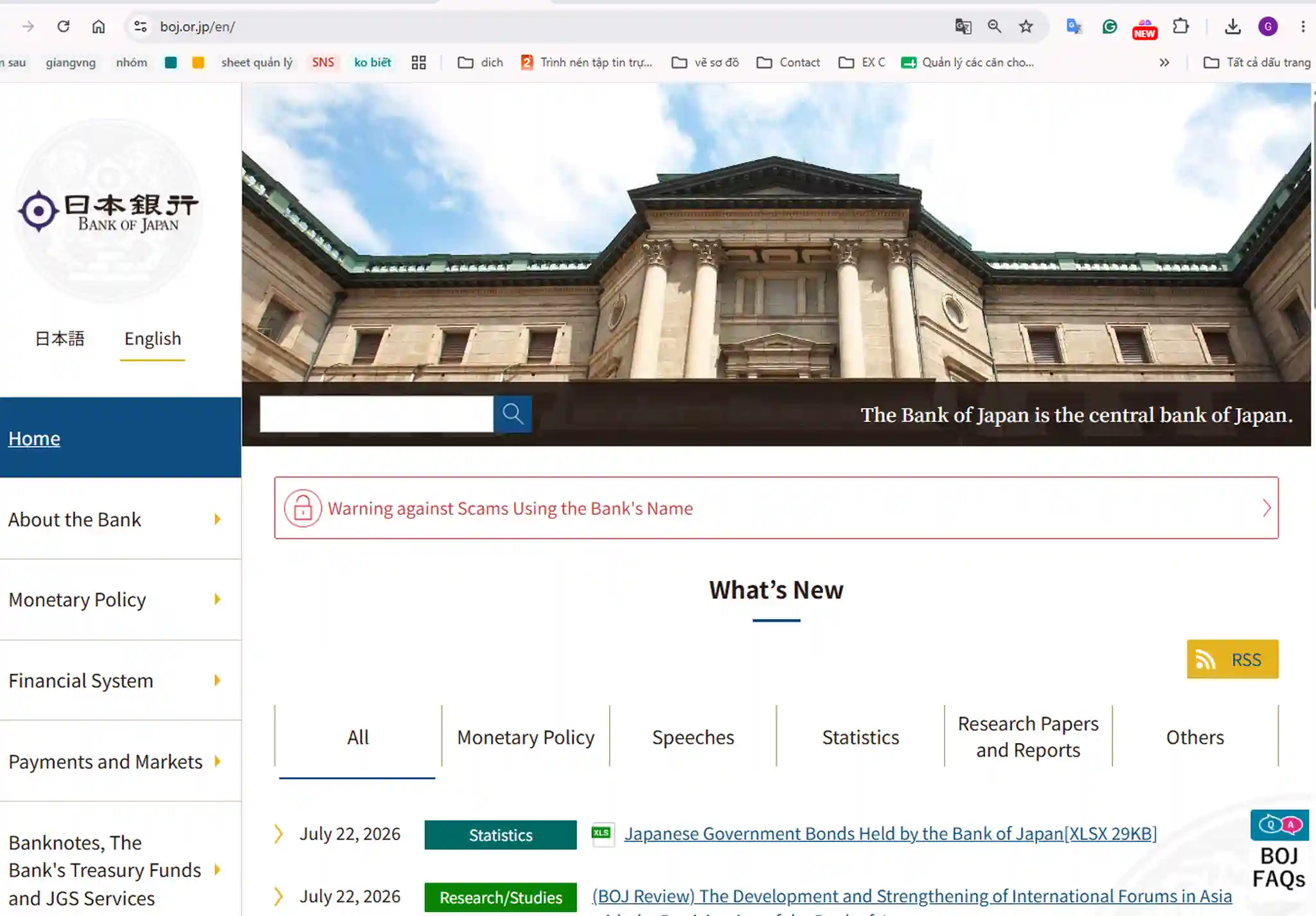Image resolution: width=1316 pixels, height=916 pixels.
Task: Expand the Payments and Markets sidebar arrow
Action: pos(217,762)
